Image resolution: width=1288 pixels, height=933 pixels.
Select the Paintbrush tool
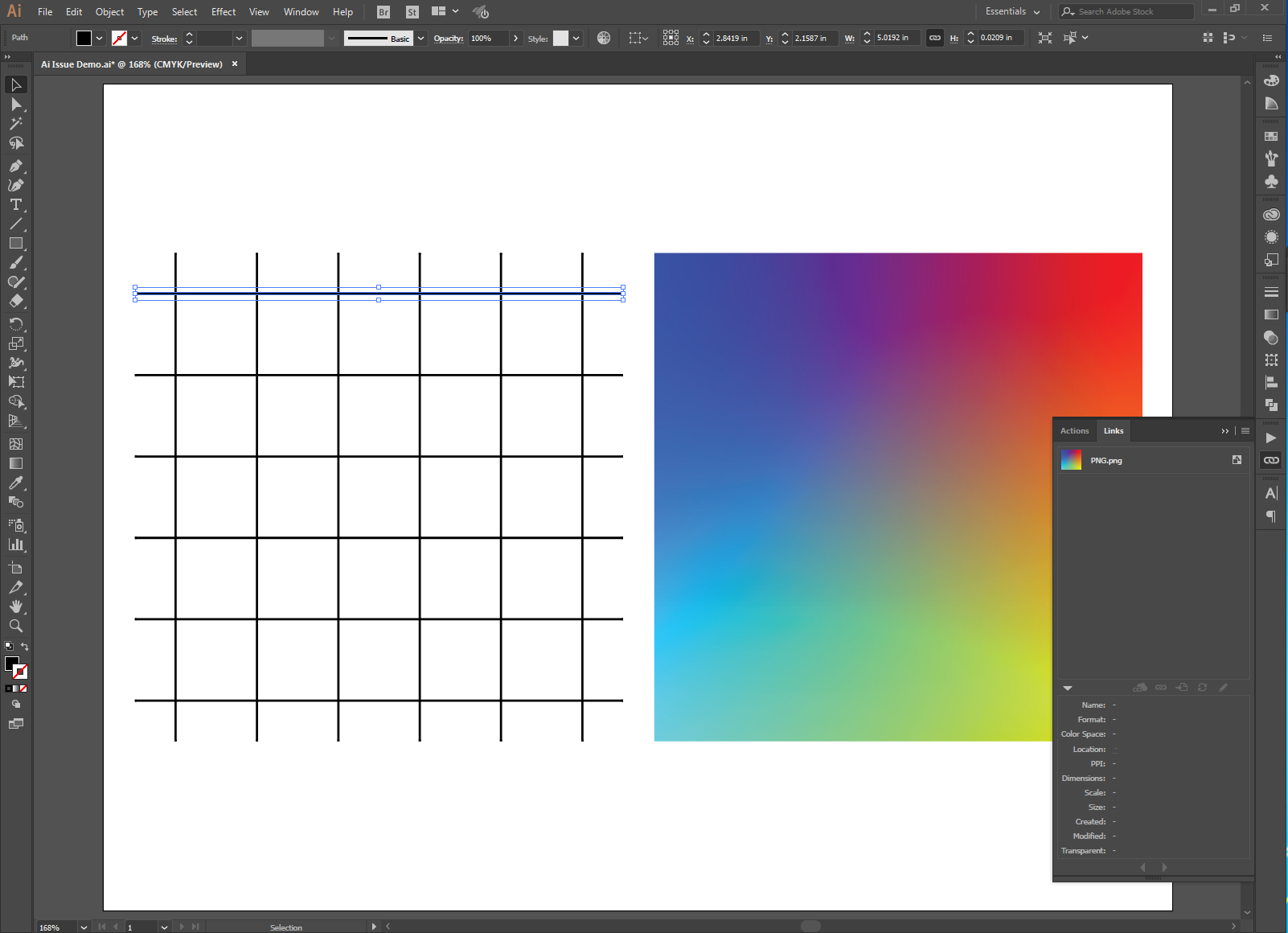tap(16, 262)
